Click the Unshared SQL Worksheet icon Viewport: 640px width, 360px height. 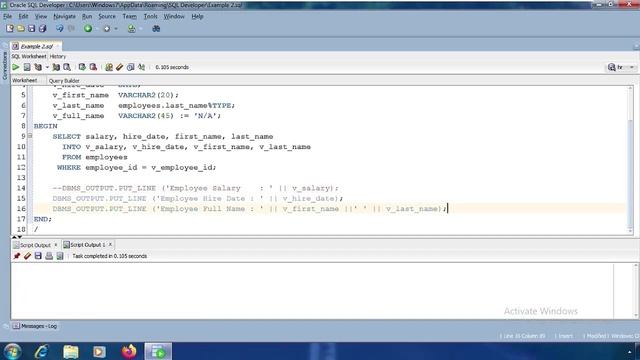[109, 67]
